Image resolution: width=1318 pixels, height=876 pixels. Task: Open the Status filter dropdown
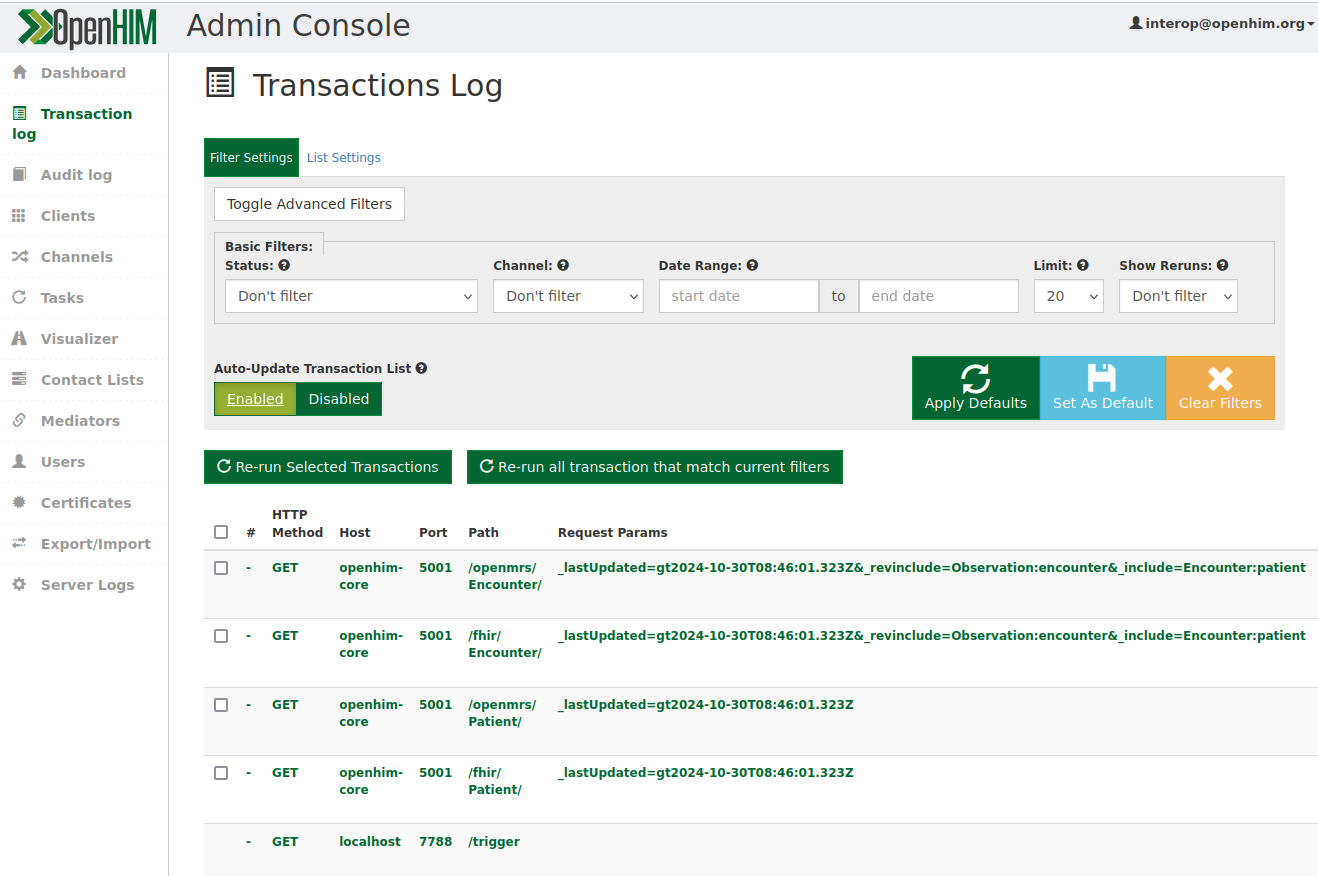point(351,296)
